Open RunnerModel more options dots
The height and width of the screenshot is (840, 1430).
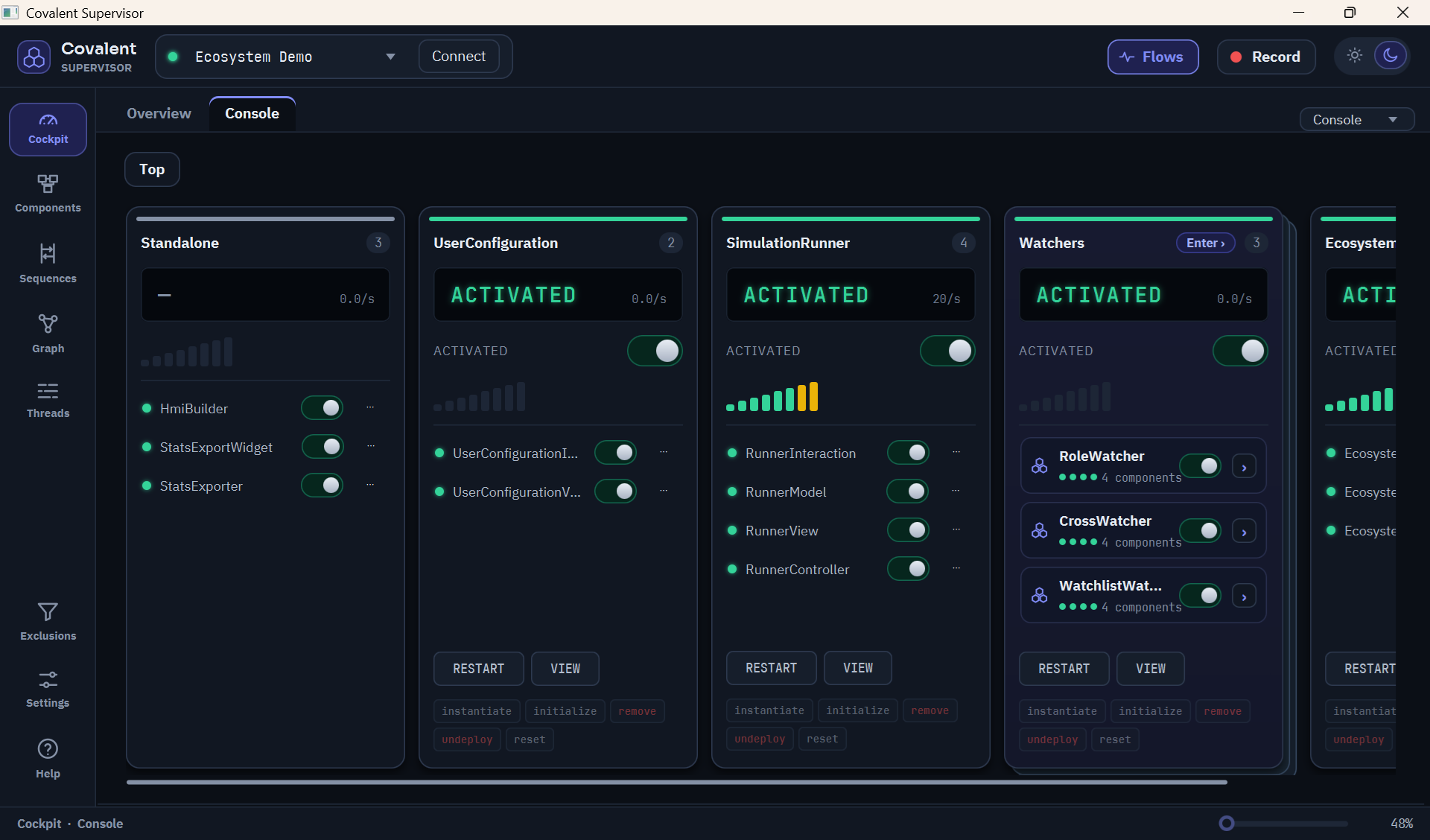[x=956, y=491]
